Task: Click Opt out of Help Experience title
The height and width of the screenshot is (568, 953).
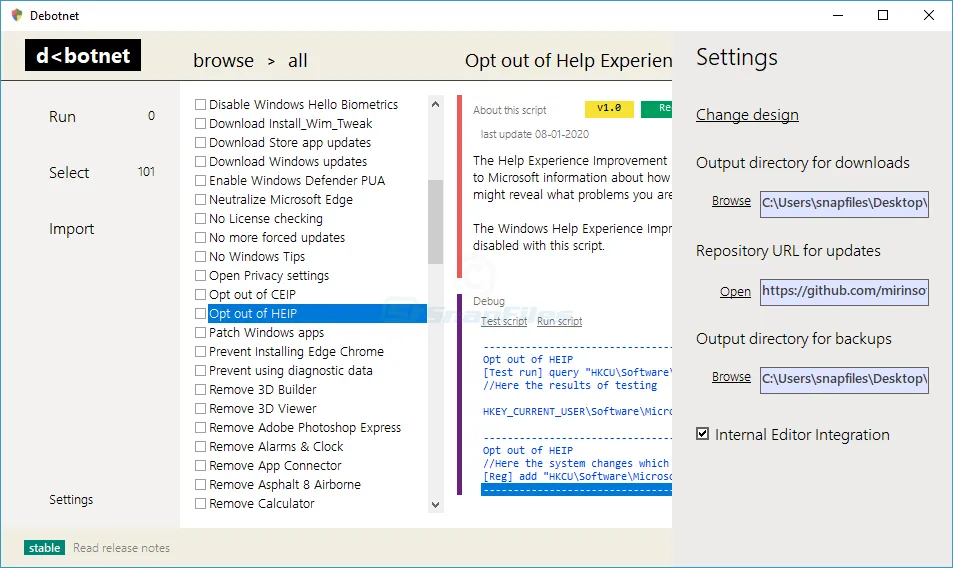Action: point(568,61)
